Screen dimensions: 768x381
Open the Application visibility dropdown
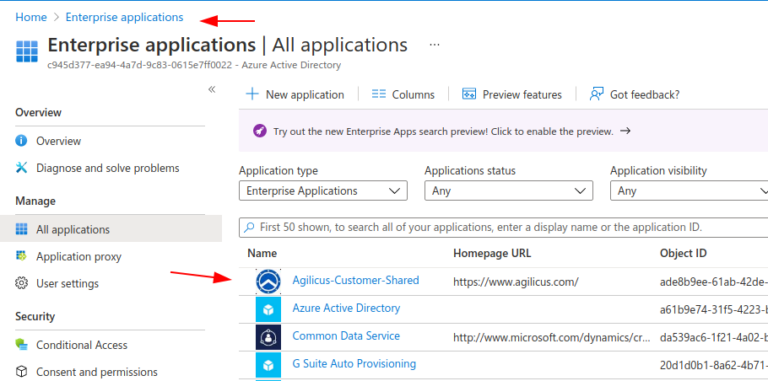click(689, 190)
